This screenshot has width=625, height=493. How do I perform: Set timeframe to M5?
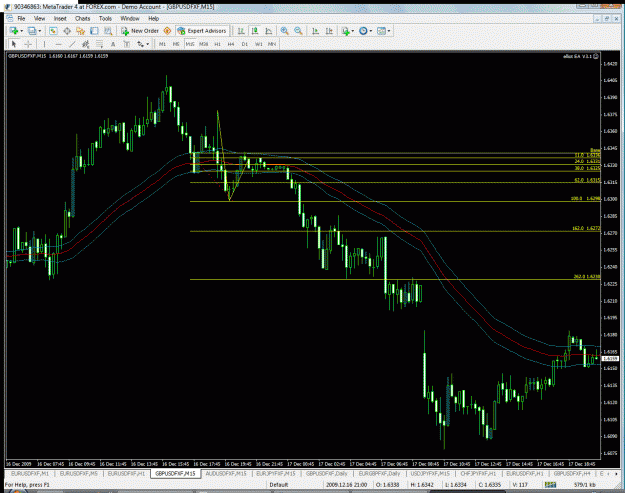[176, 44]
